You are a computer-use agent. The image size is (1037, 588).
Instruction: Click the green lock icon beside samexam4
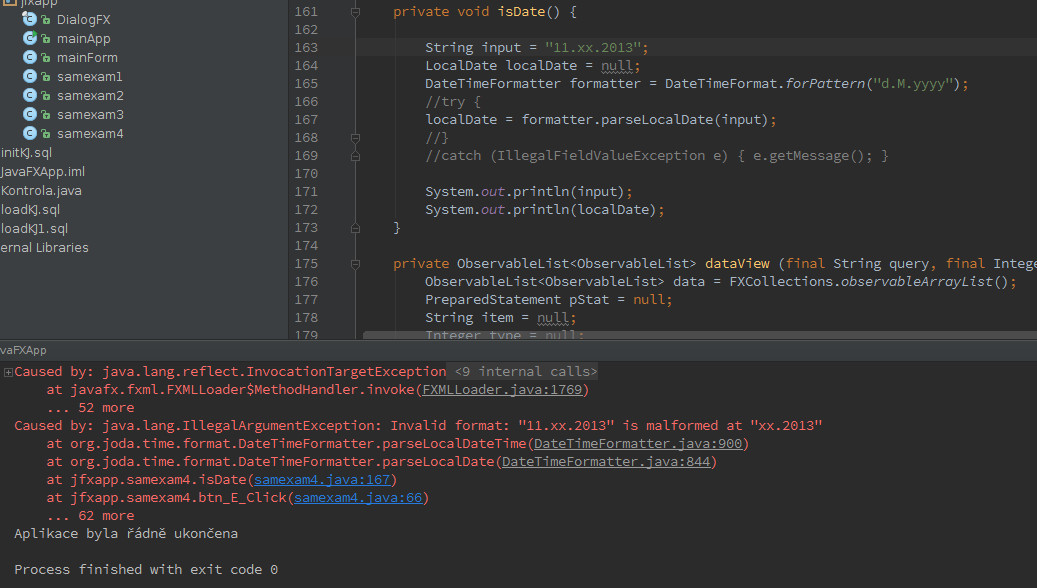point(46,133)
